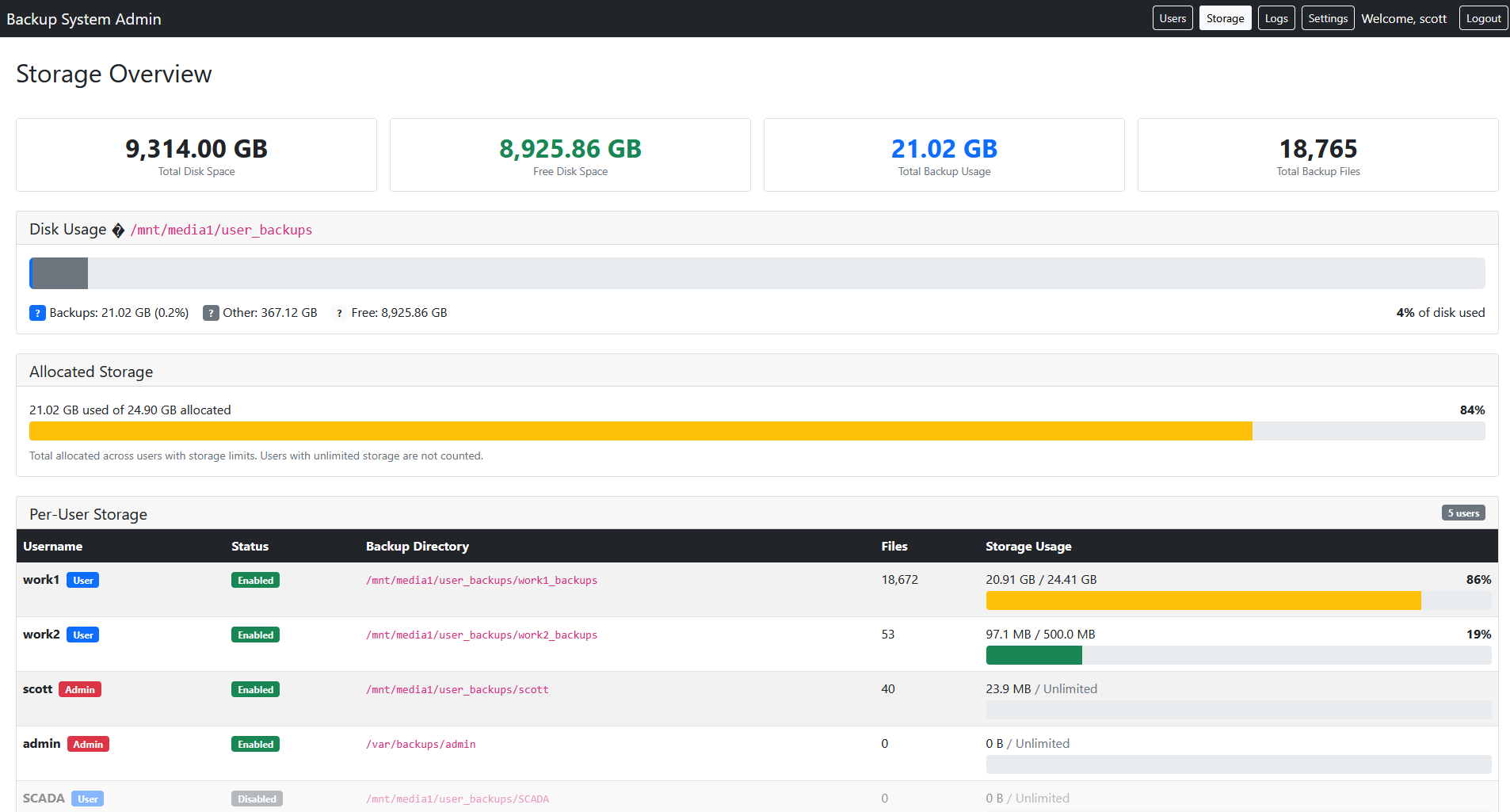Click the Username column header
Image resolution: width=1510 pixels, height=812 pixels.
pos(52,547)
